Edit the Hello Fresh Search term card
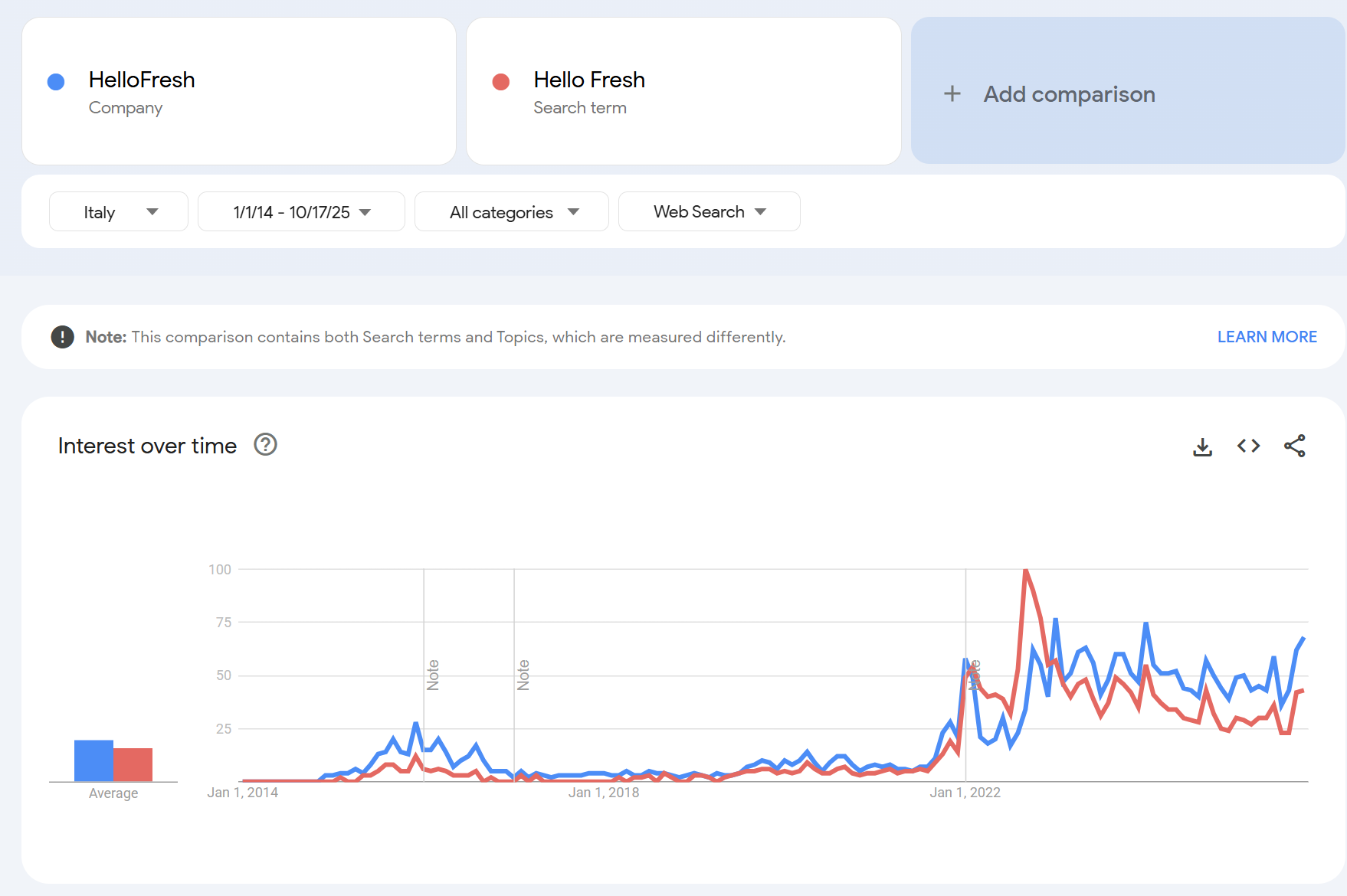 (683, 92)
